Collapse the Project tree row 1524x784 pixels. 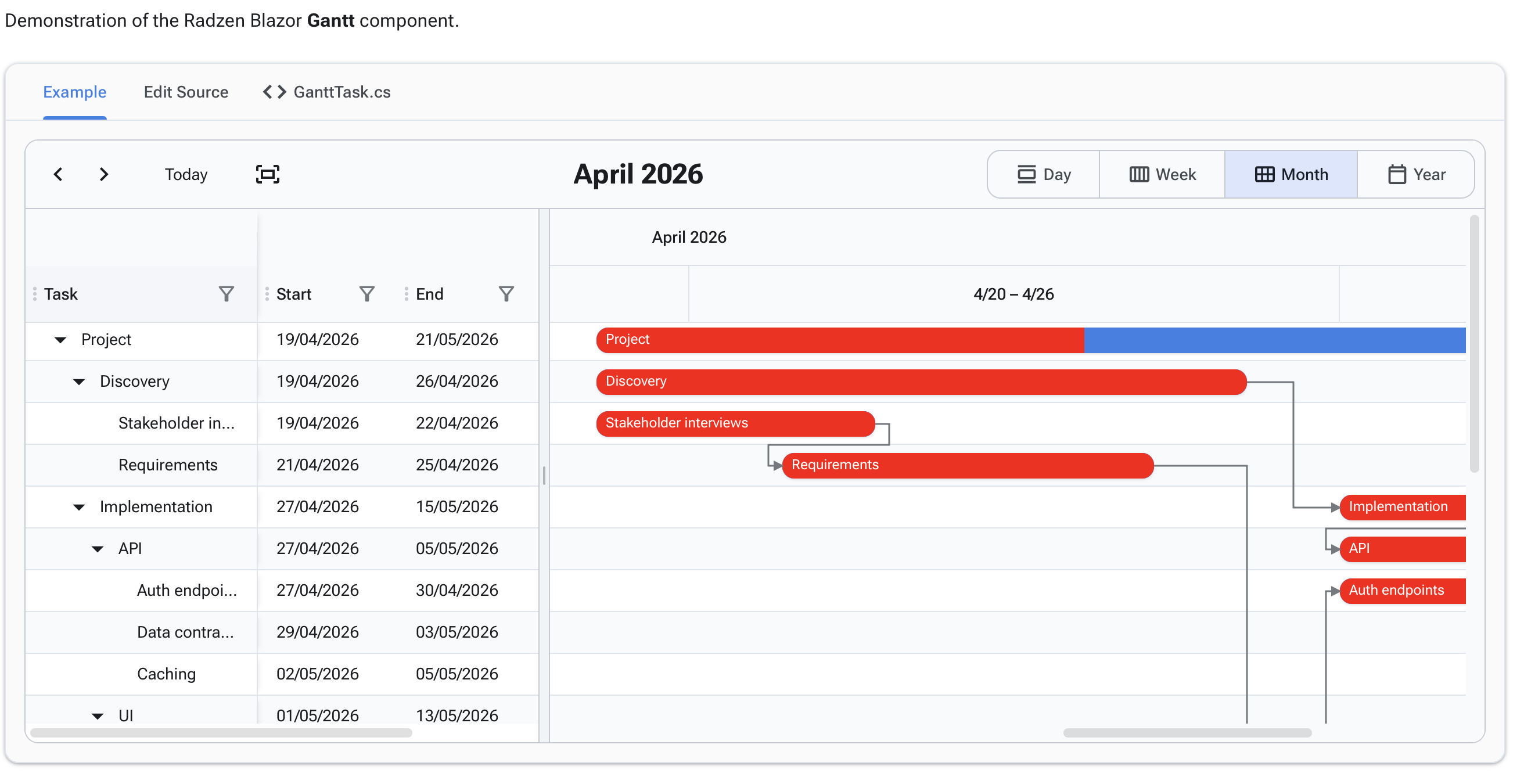(60, 340)
